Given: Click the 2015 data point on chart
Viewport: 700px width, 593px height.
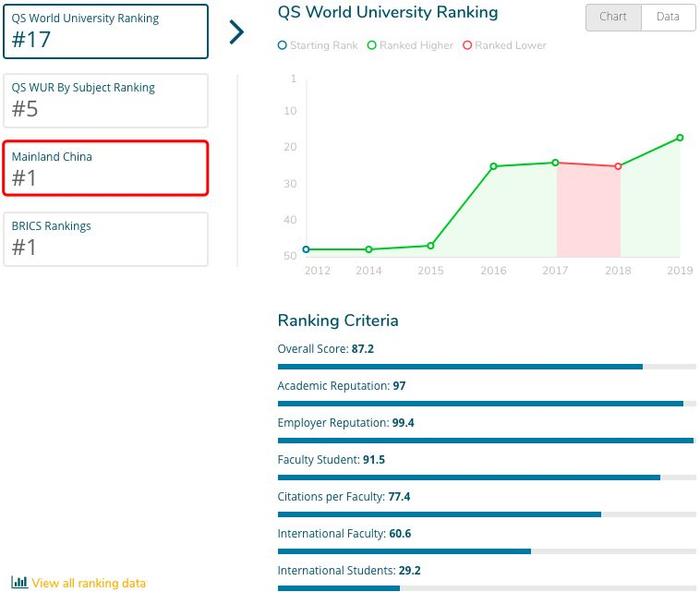Looking at the screenshot, I should pos(430,246).
